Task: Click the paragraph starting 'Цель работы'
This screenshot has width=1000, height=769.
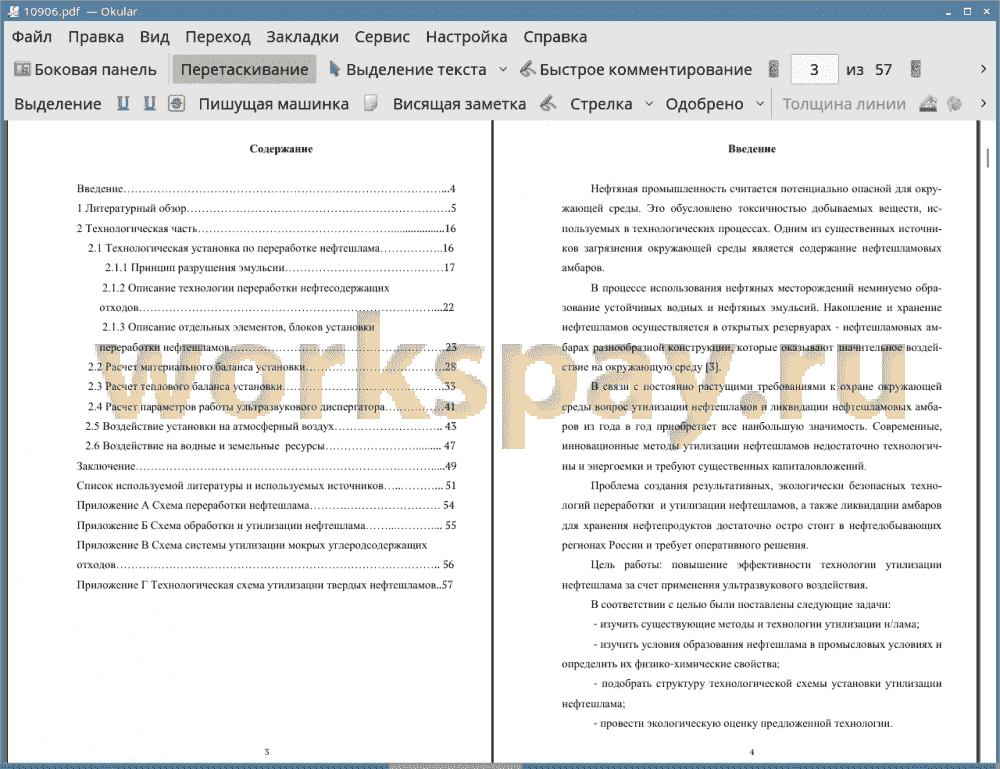Action: click(751, 575)
